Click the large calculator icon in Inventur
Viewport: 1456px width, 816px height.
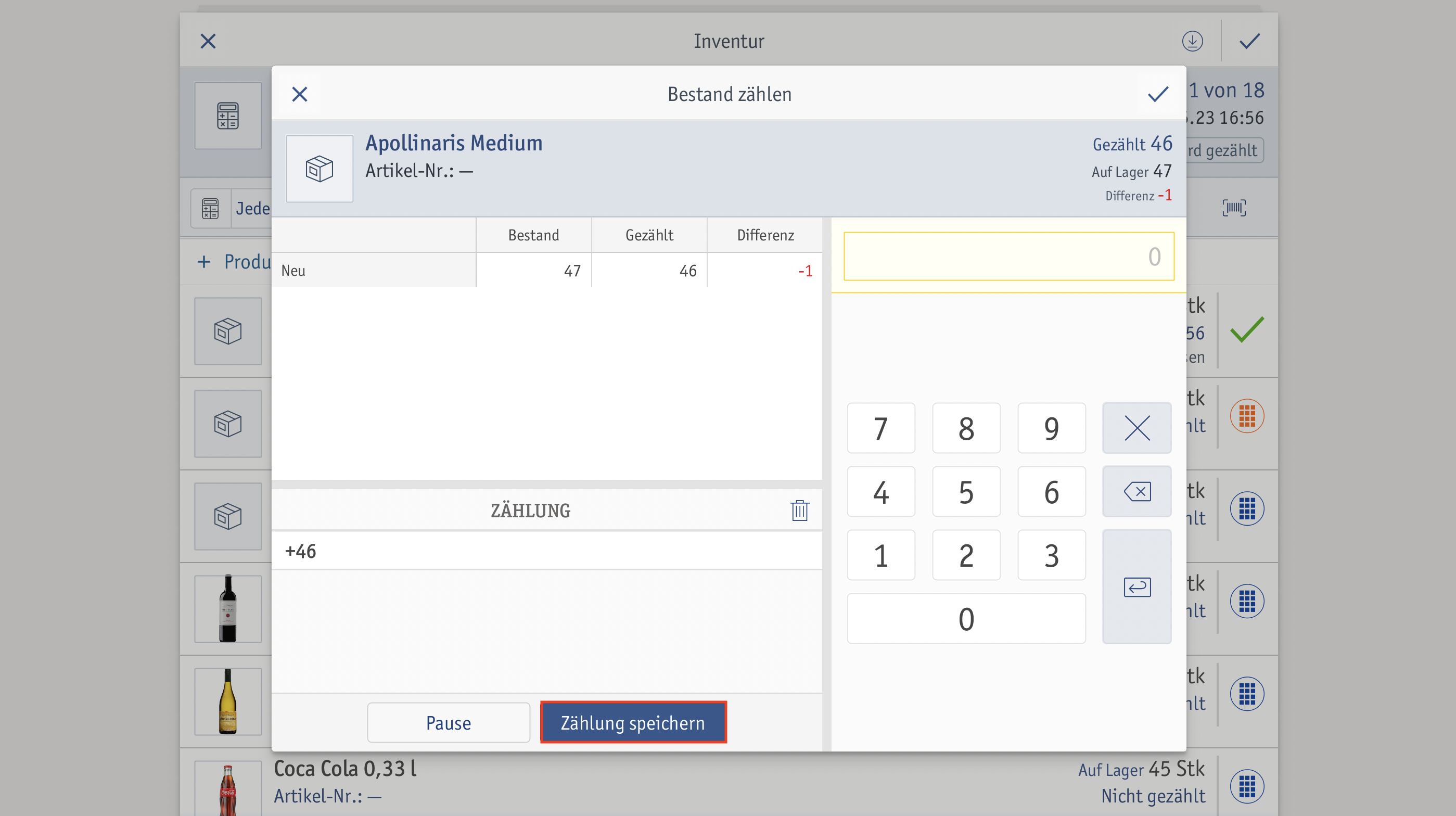point(228,116)
